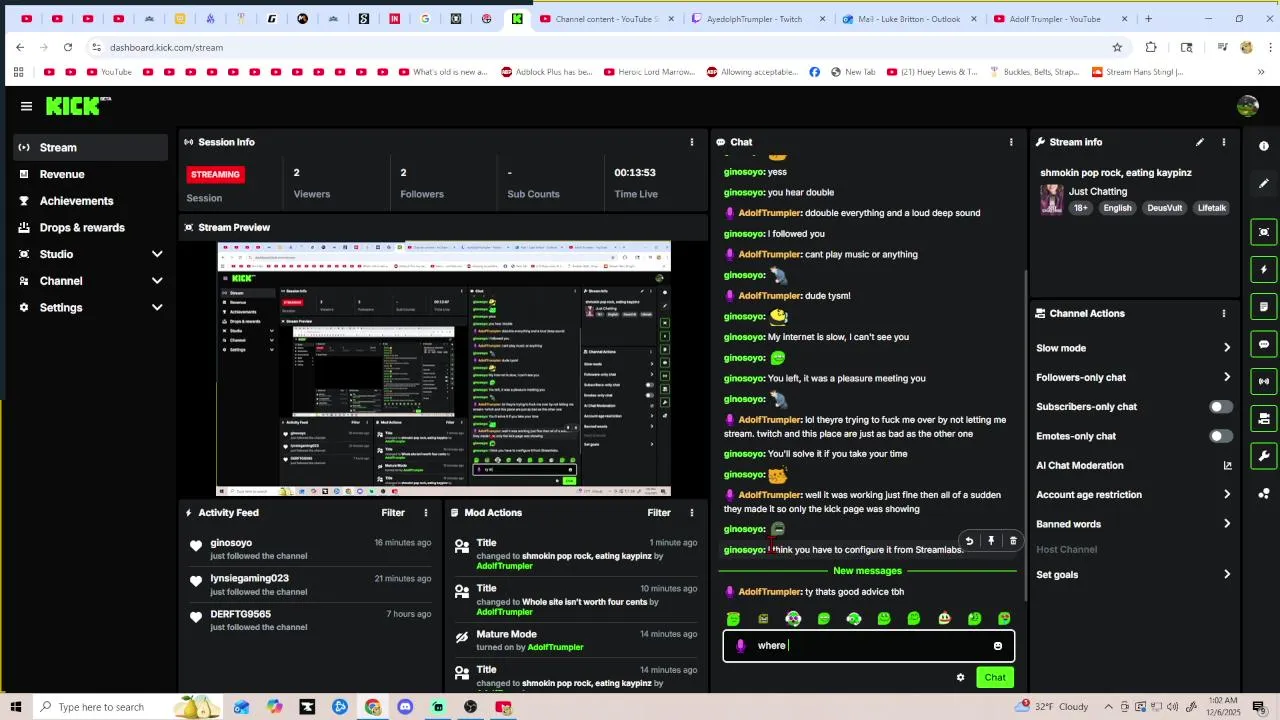Click the info icon in right sidebar
Screen dimensions: 1280x720
[1264, 146]
